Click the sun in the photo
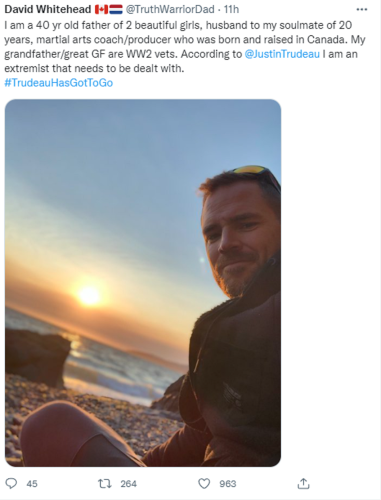The width and height of the screenshot is (381, 500). point(89,295)
